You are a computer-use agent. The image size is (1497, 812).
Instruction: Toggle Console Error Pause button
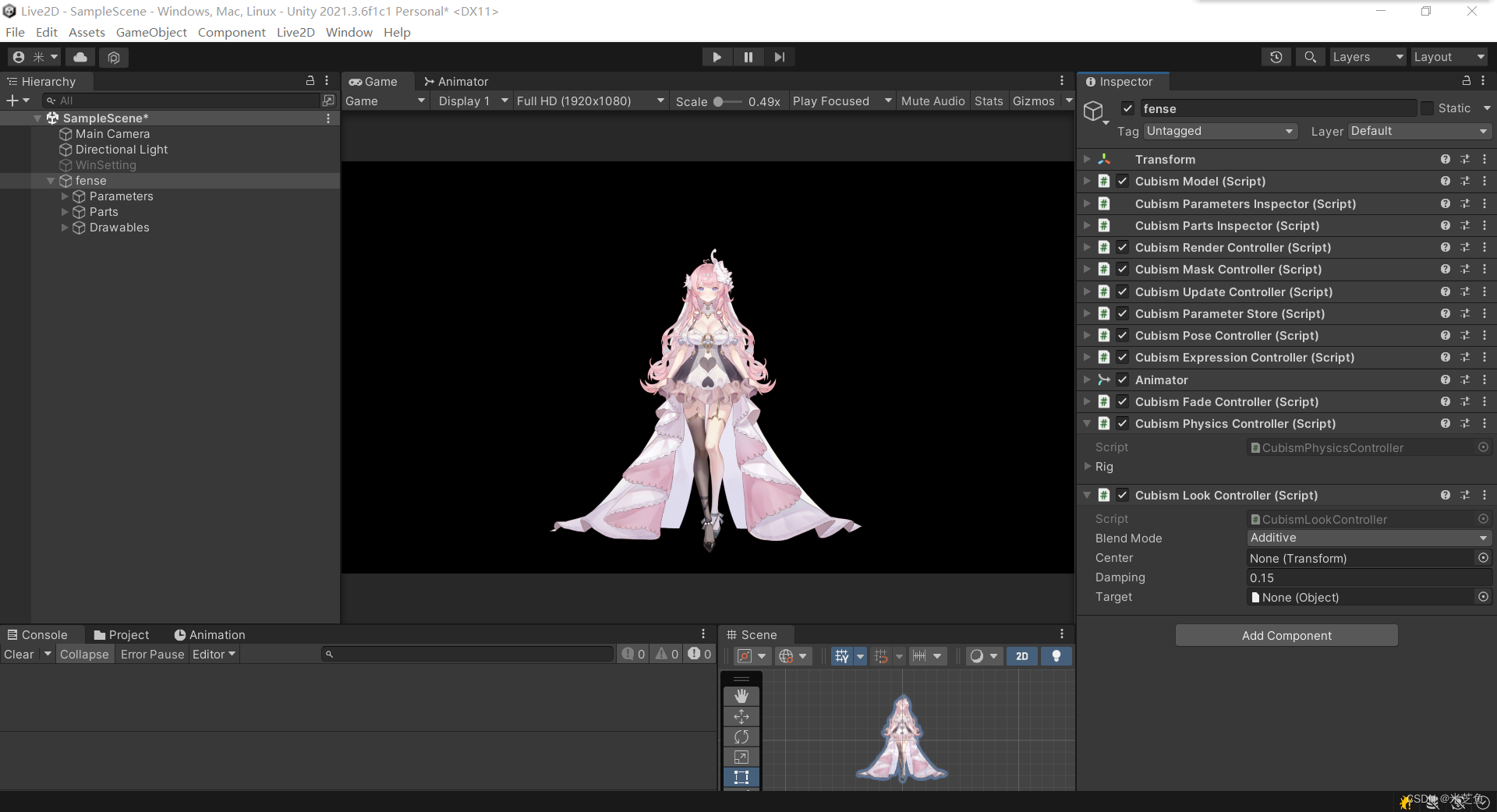[152, 654]
